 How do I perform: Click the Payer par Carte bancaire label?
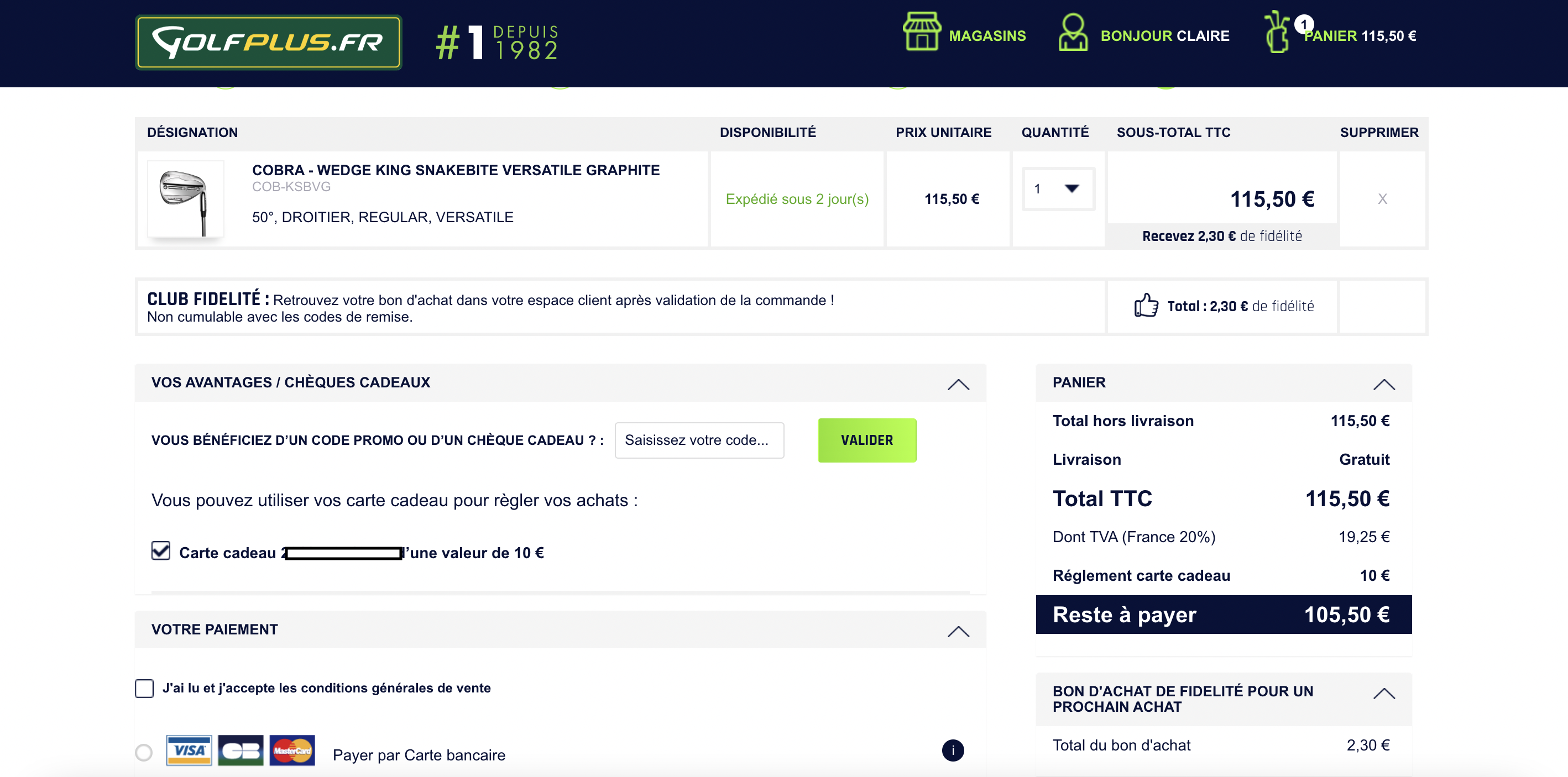tap(419, 754)
